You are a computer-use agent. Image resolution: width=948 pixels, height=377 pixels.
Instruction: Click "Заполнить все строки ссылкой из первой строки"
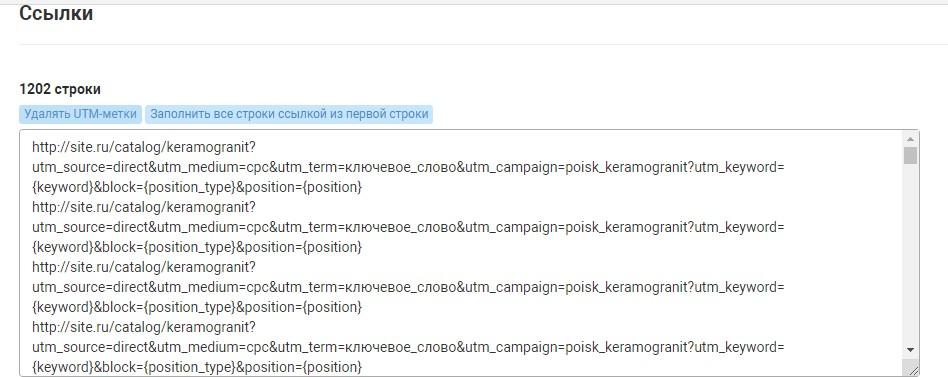(289, 114)
